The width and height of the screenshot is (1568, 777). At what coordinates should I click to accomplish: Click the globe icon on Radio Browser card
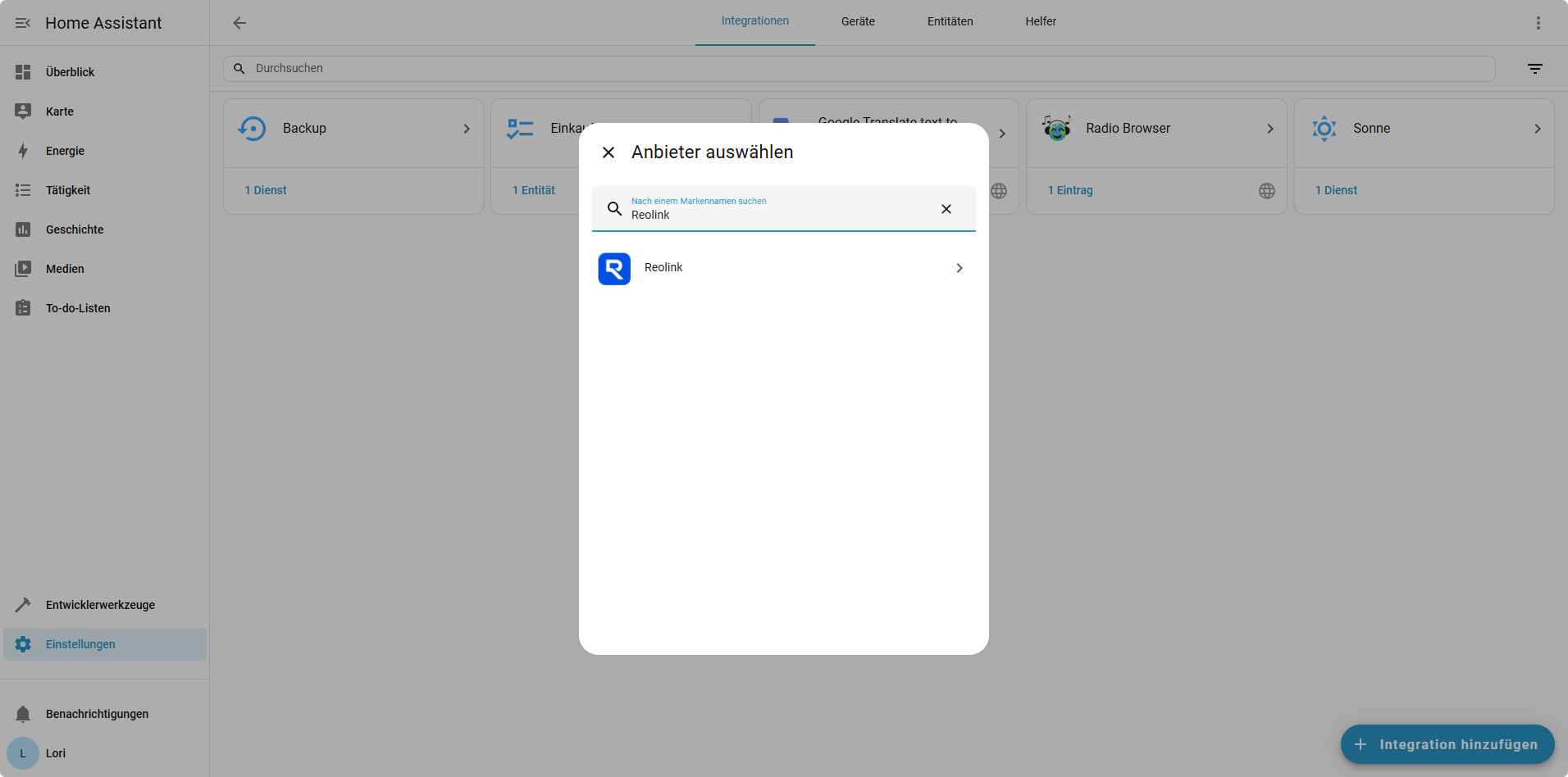[1267, 191]
